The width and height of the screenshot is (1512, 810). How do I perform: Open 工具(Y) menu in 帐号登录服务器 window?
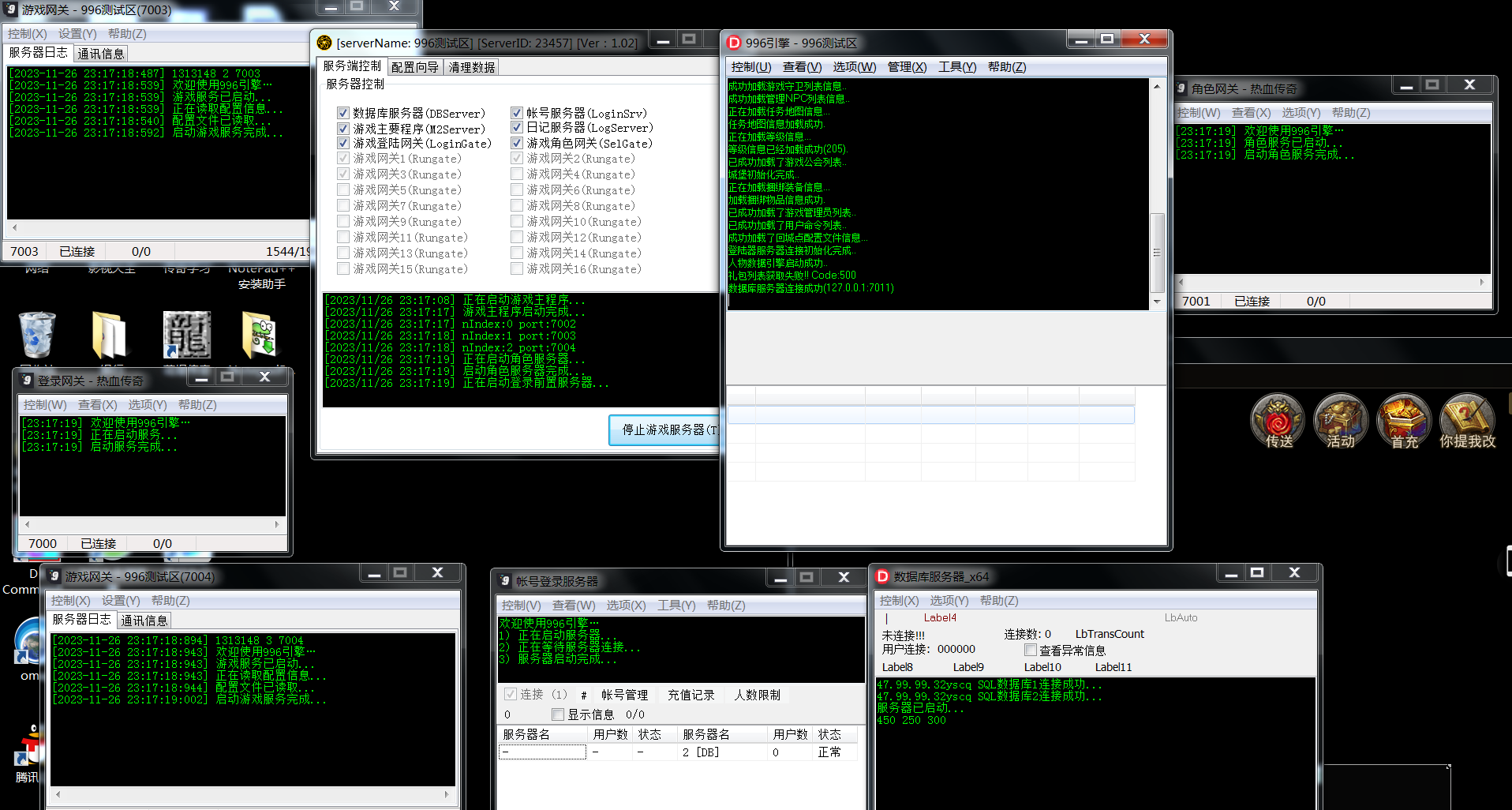tap(676, 606)
